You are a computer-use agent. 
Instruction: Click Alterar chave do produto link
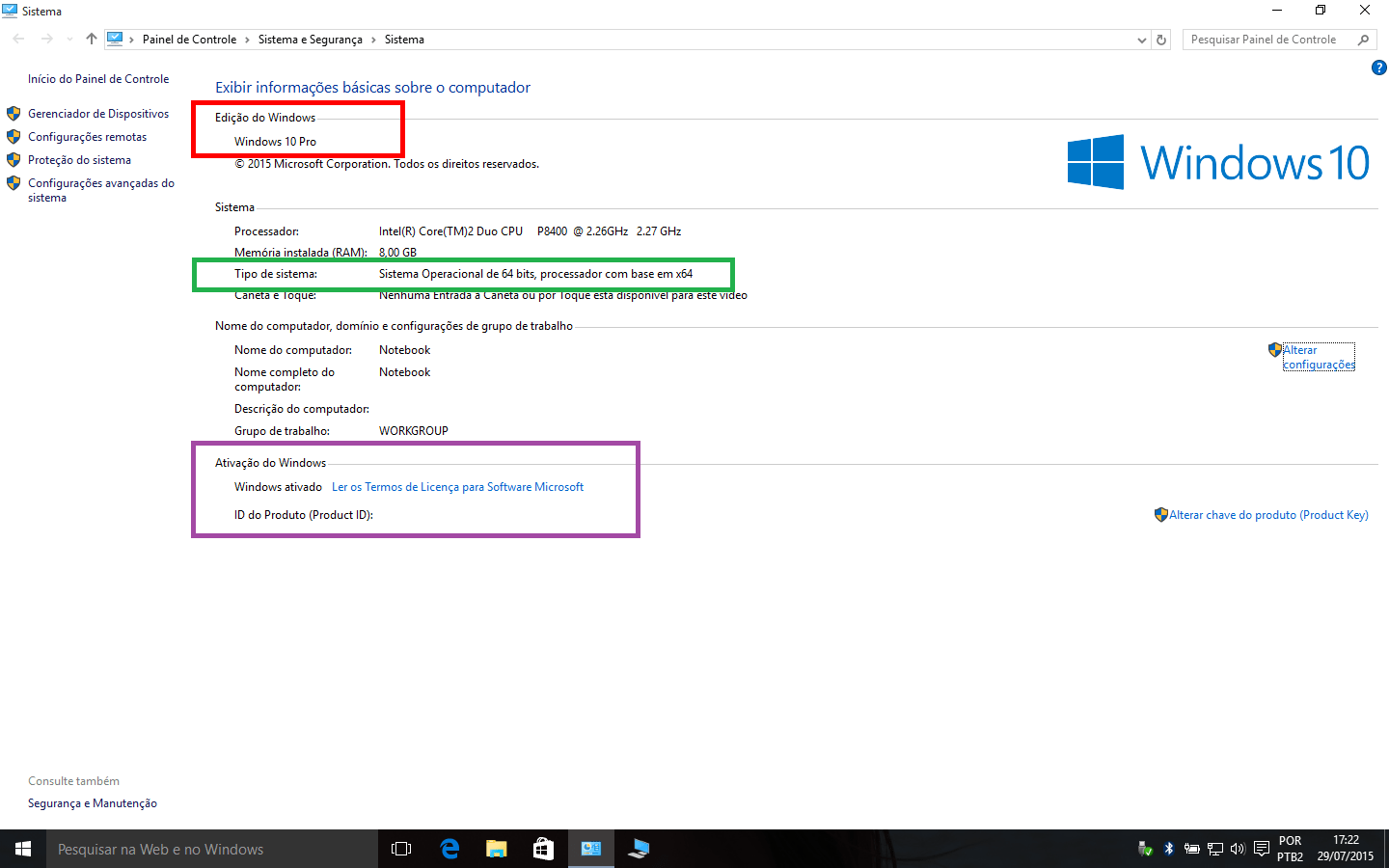click(1268, 515)
